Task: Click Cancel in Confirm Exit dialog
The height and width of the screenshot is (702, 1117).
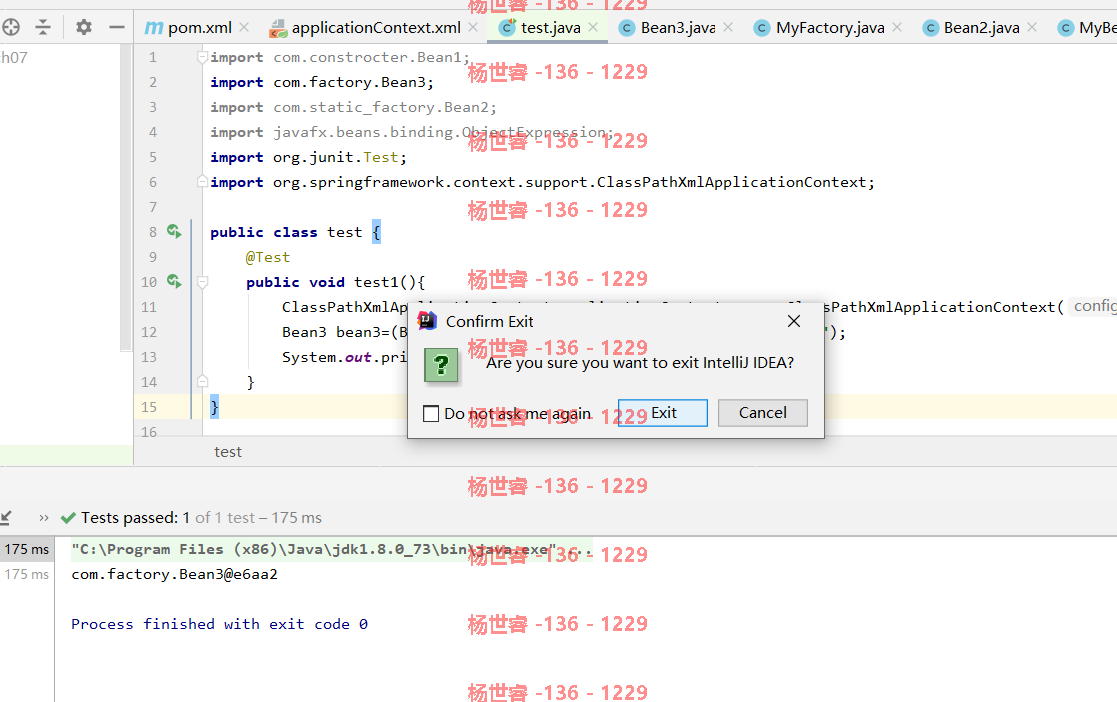Action: tap(762, 413)
